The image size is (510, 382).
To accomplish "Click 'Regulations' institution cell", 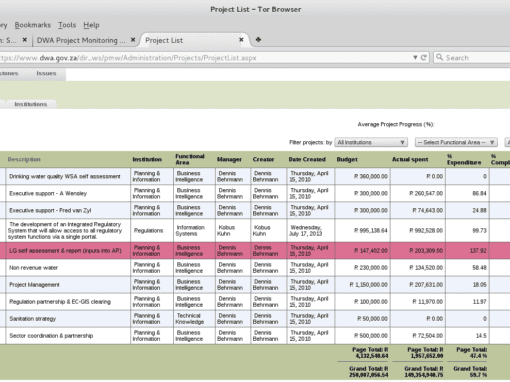I will (x=148, y=230).
